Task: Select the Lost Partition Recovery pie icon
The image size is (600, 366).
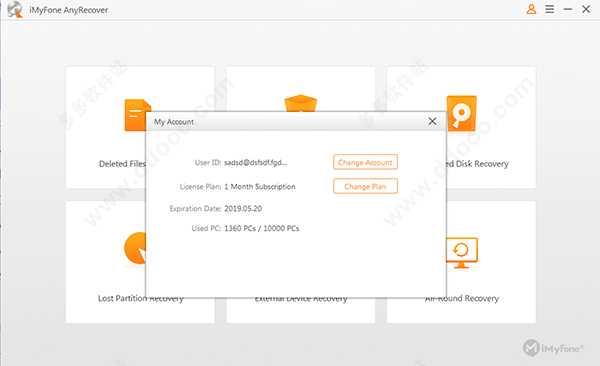Action: click(x=135, y=248)
